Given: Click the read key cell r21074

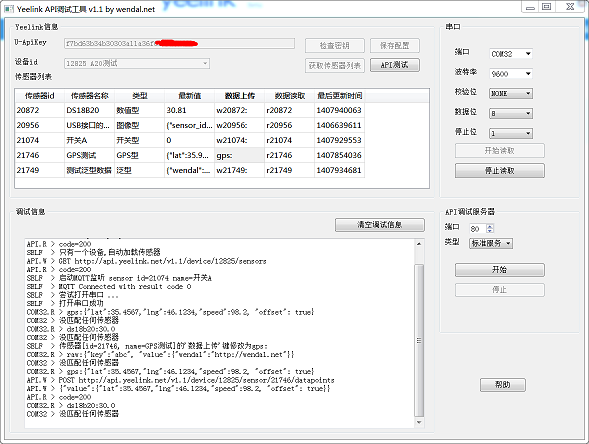Looking at the screenshot, I should coord(289,140).
